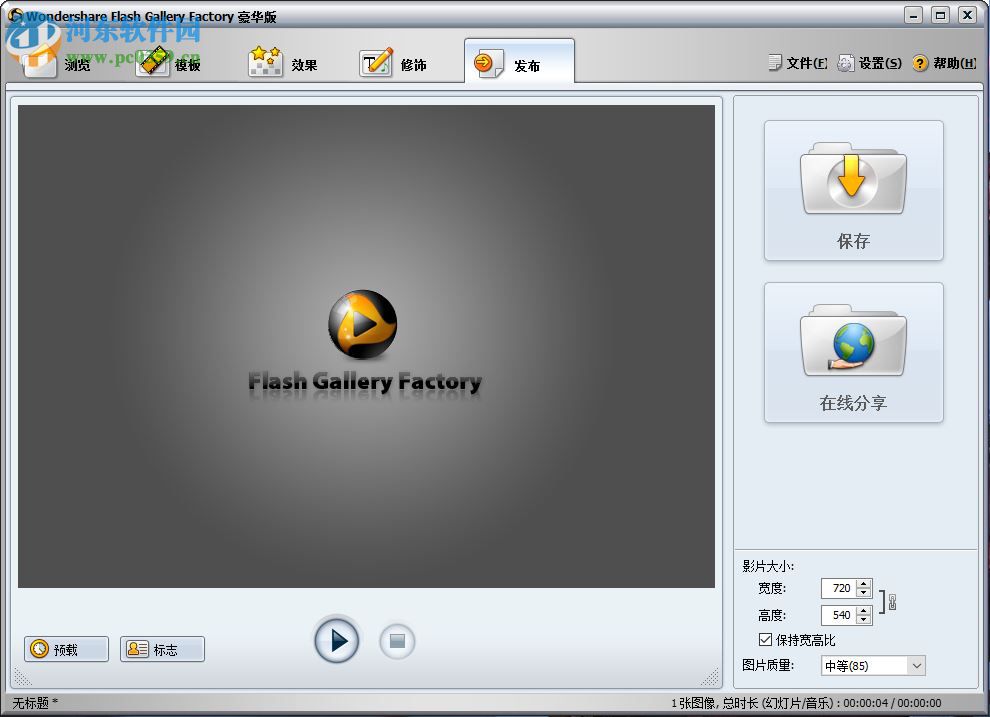990x717 pixels.
Task: Open the 设置 settings menu
Action: [876, 62]
